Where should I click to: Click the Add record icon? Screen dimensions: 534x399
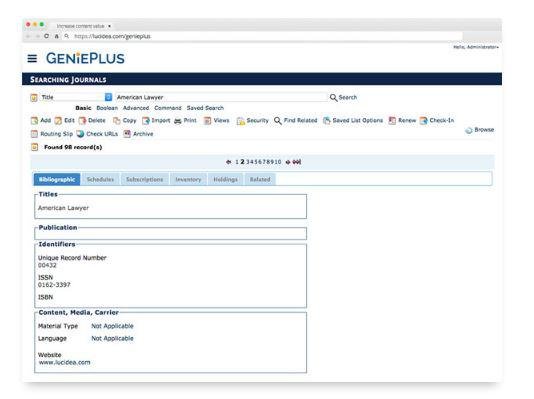coord(34,121)
